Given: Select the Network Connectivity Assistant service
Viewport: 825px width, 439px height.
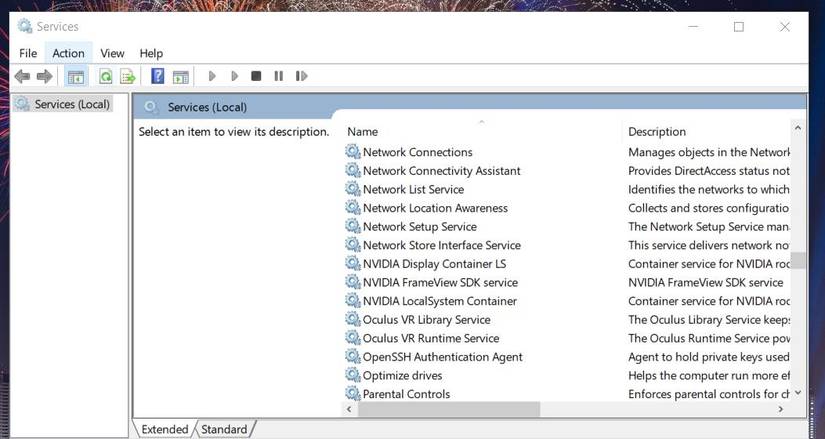Looking at the screenshot, I should click(441, 171).
